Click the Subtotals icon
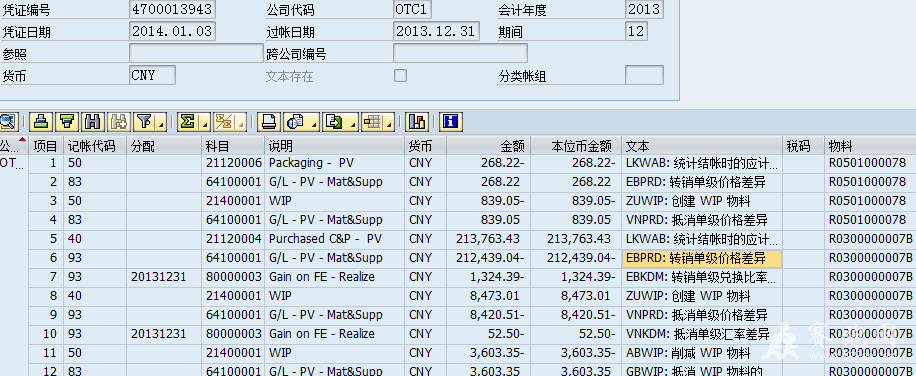This screenshot has width=916, height=376. tap(223, 121)
